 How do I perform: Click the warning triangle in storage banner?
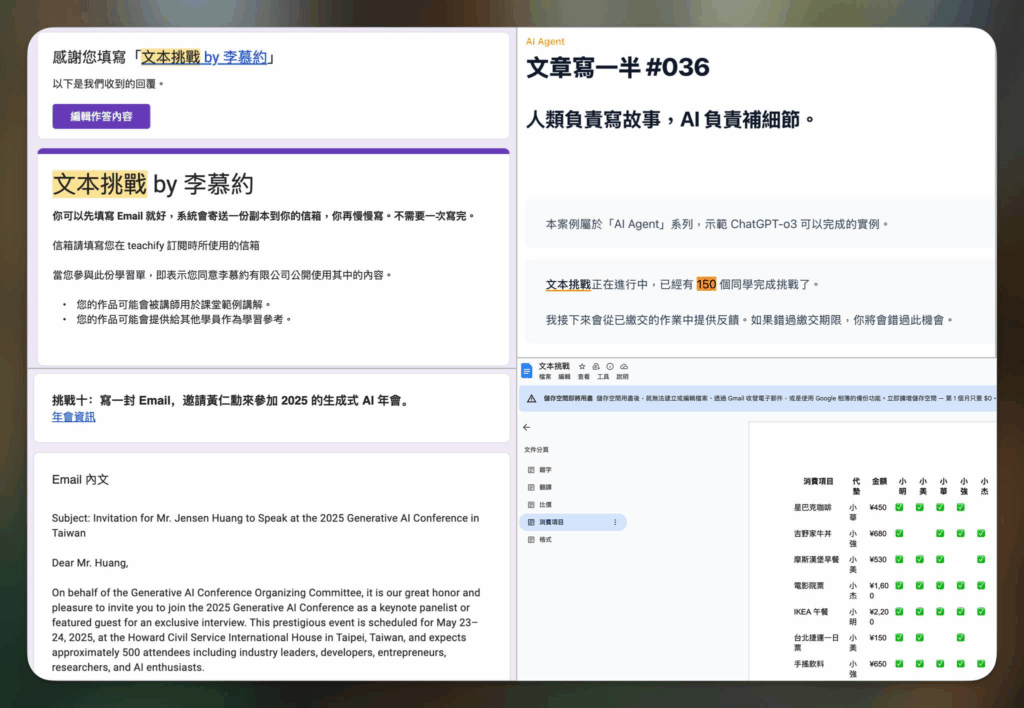(531, 398)
